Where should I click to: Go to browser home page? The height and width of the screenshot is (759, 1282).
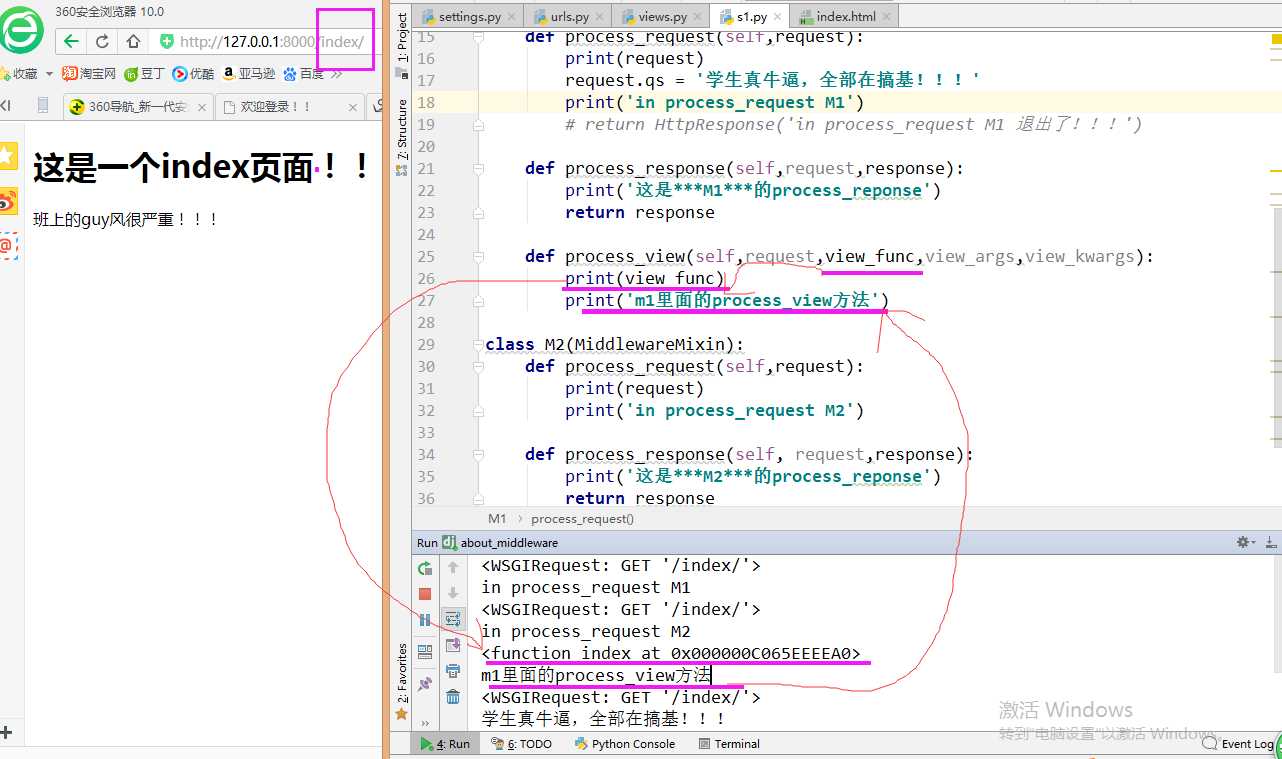point(133,41)
